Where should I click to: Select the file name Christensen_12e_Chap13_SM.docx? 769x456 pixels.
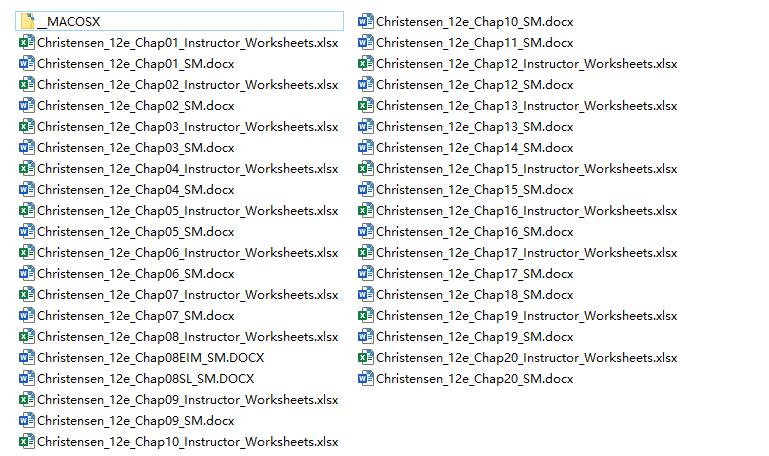[x=475, y=127]
